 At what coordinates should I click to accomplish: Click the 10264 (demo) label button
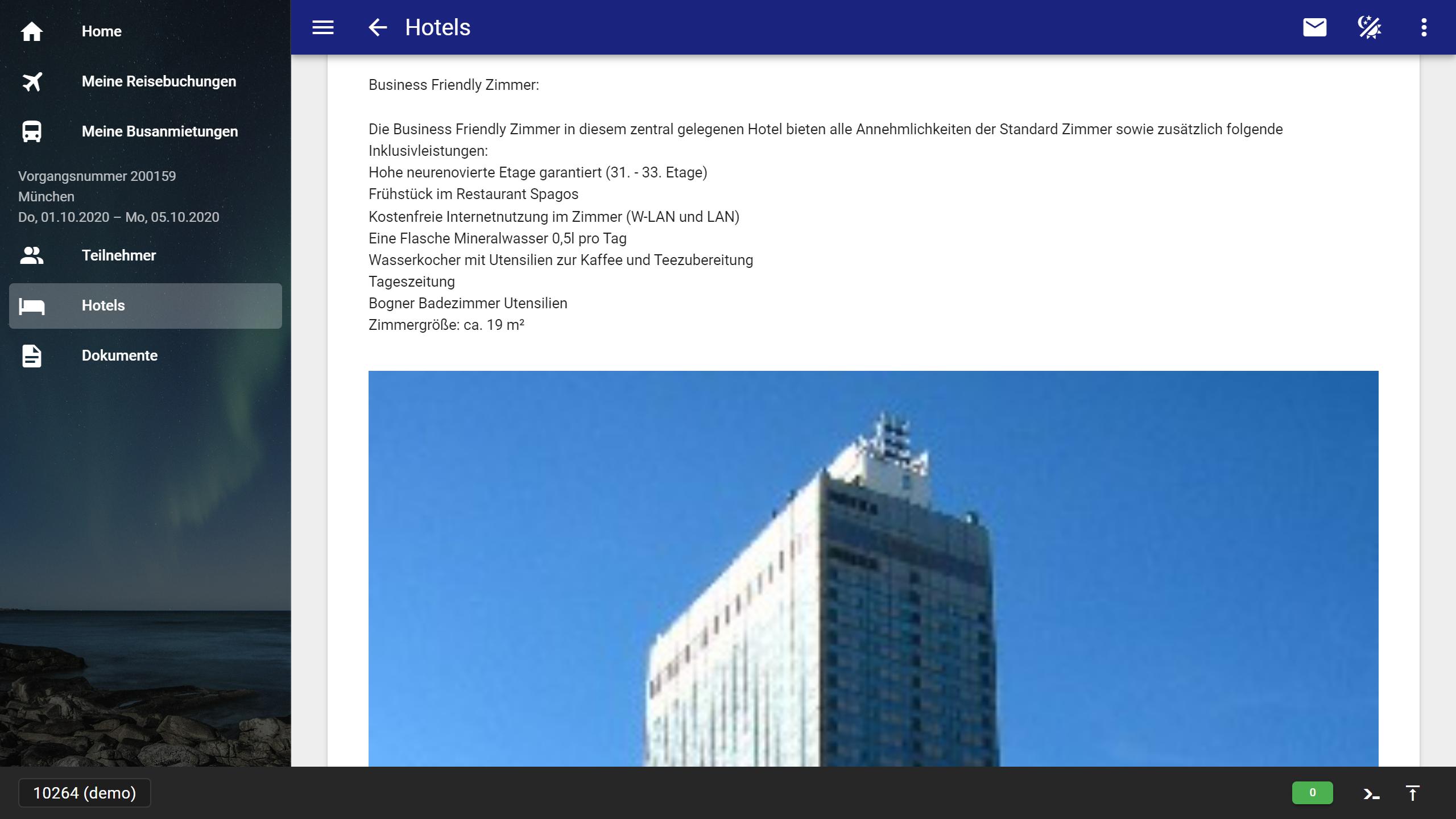85,793
